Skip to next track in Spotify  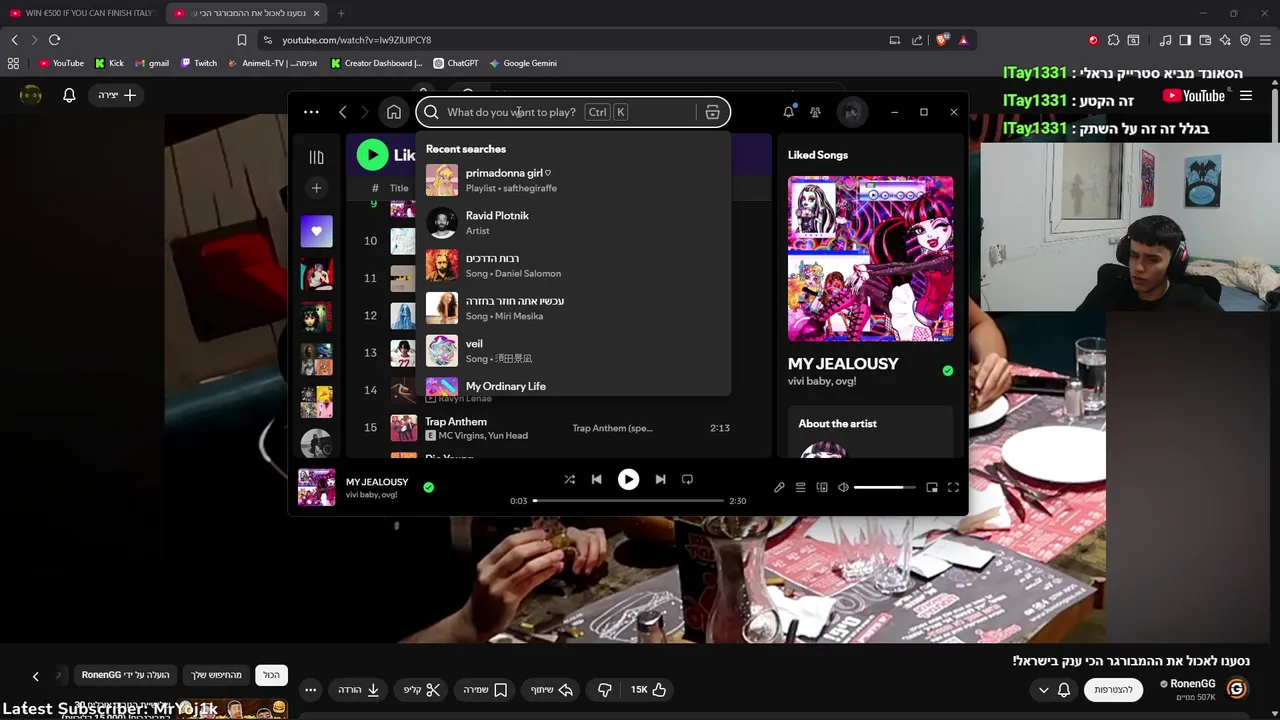pyautogui.click(x=660, y=479)
